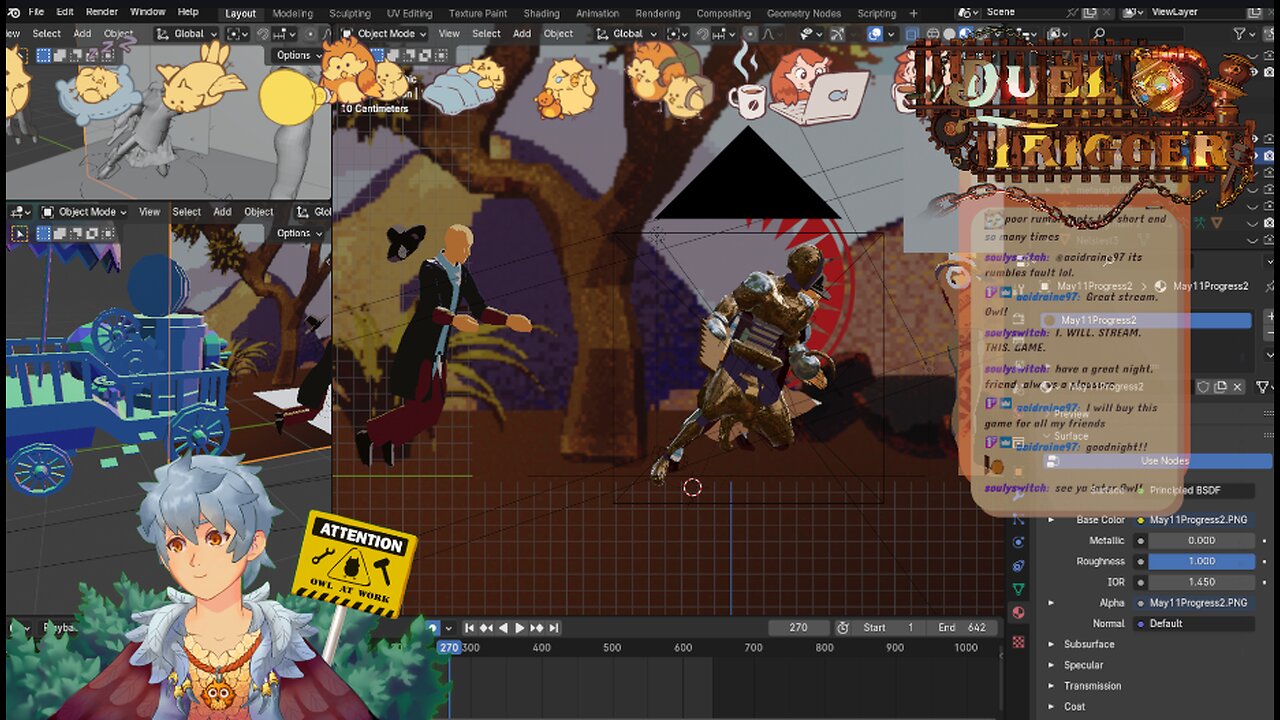
Task: Click the Alpha May11Progress2.PNG field
Action: pos(1202,603)
